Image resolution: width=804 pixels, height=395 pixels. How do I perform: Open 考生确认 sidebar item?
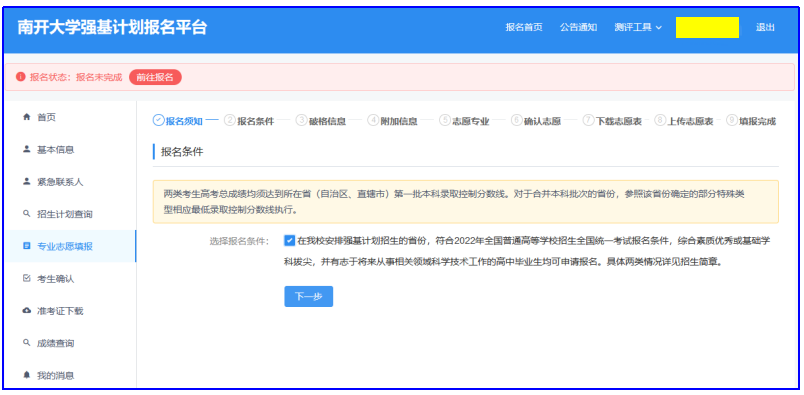pyautogui.click(x=70, y=279)
